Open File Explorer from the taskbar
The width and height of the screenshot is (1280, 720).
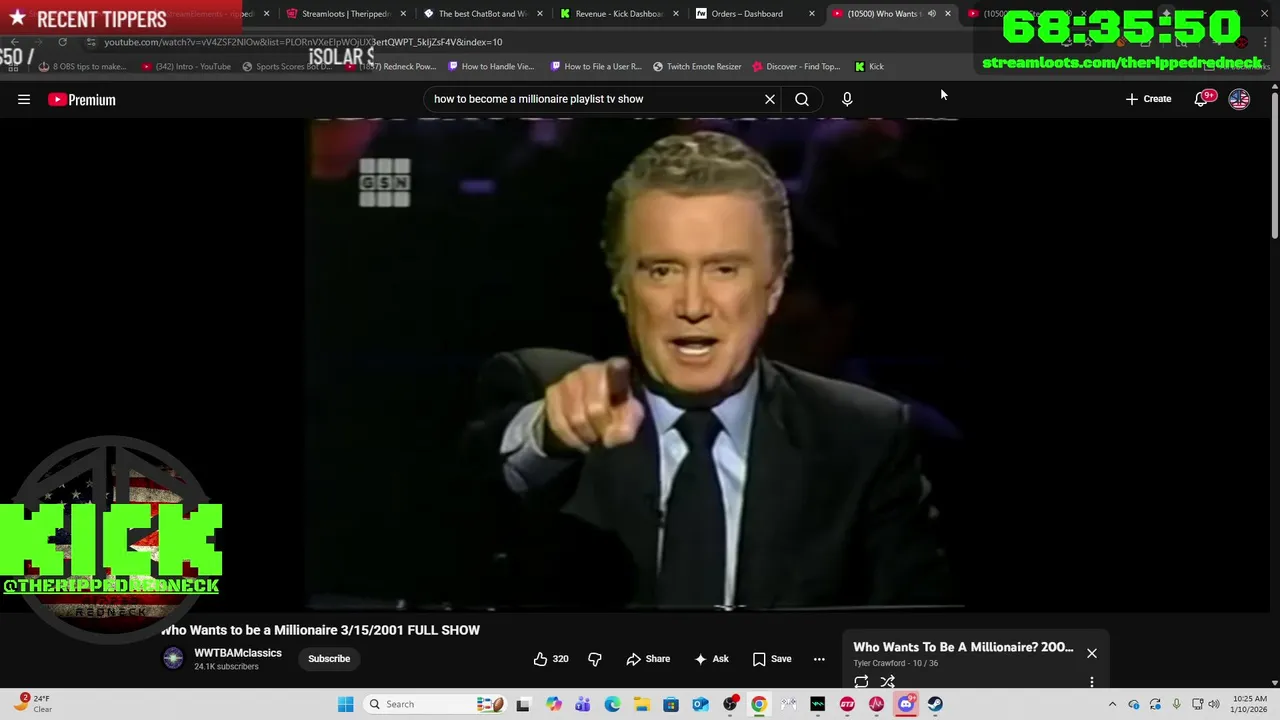642,704
